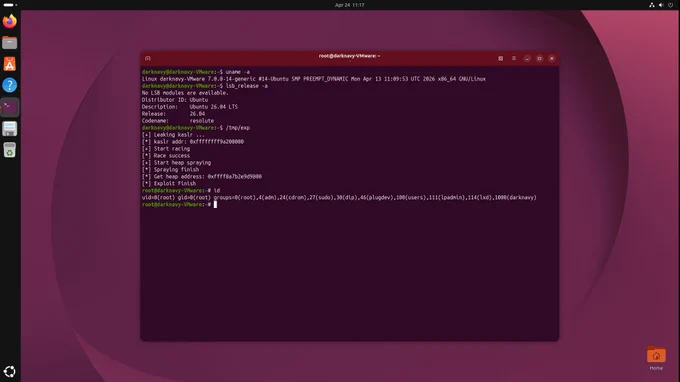Image resolution: width=680 pixels, height=382 pixels.
Task: Launch App Center from the dock
Action: pos(10,64)
